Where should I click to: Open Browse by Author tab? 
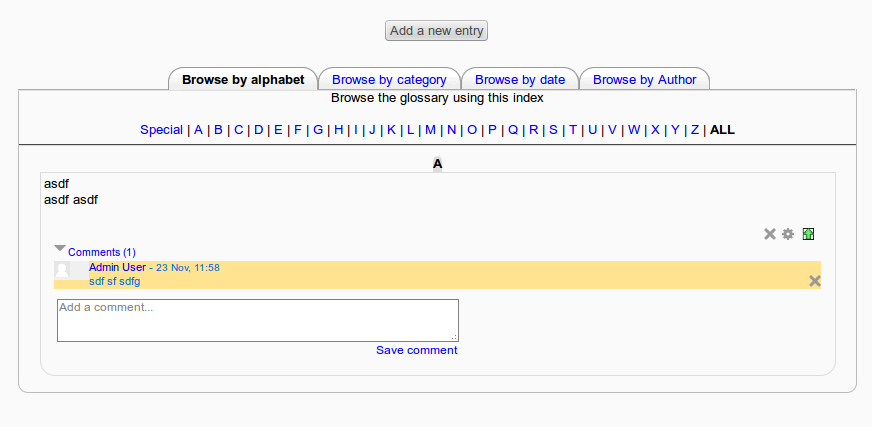pos(645,80)
